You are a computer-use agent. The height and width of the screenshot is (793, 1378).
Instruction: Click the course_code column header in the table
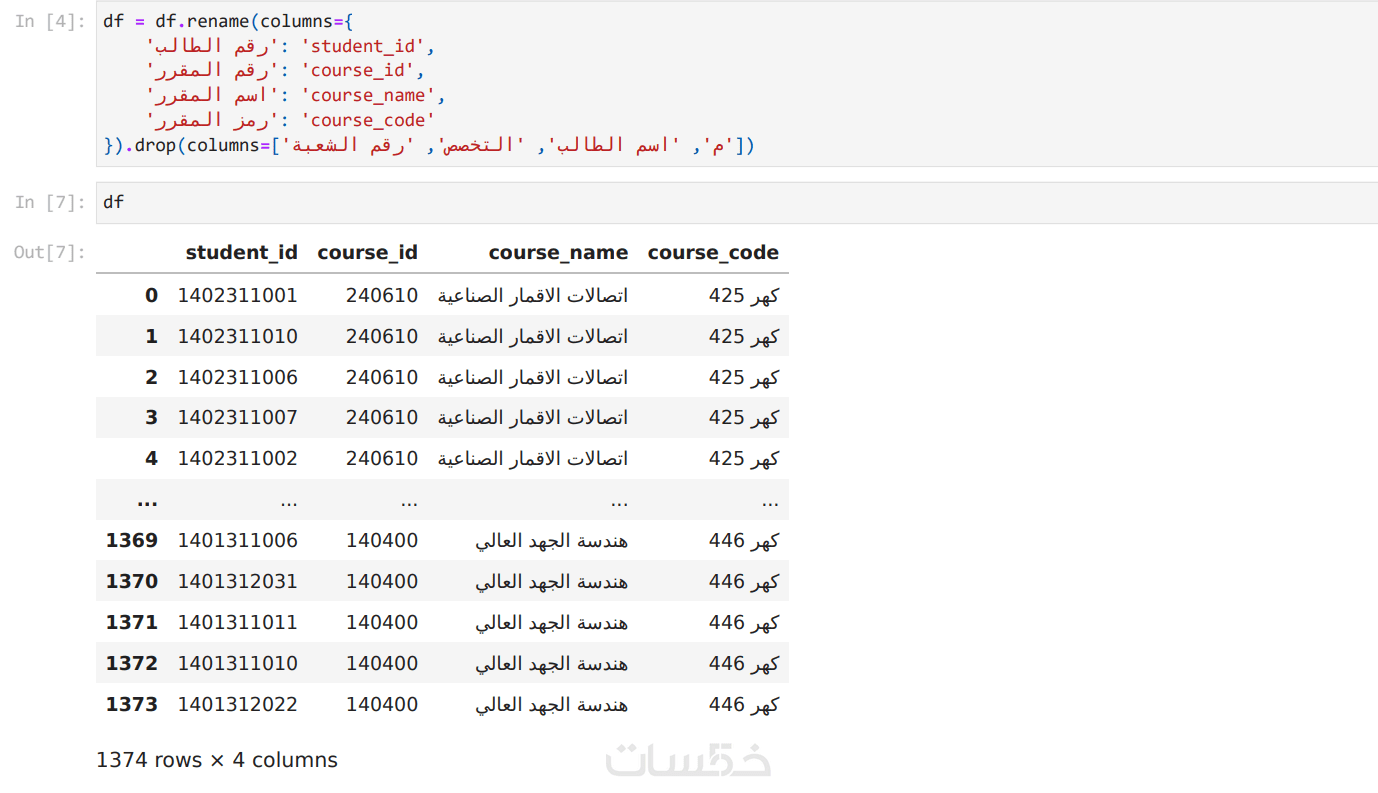coord(713,253)
